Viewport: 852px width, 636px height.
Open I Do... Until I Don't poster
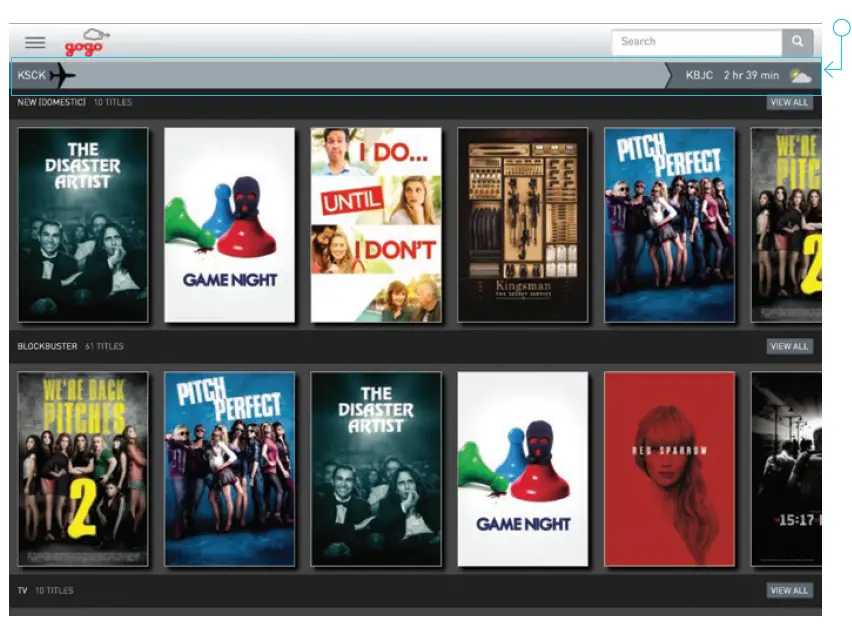376,225
